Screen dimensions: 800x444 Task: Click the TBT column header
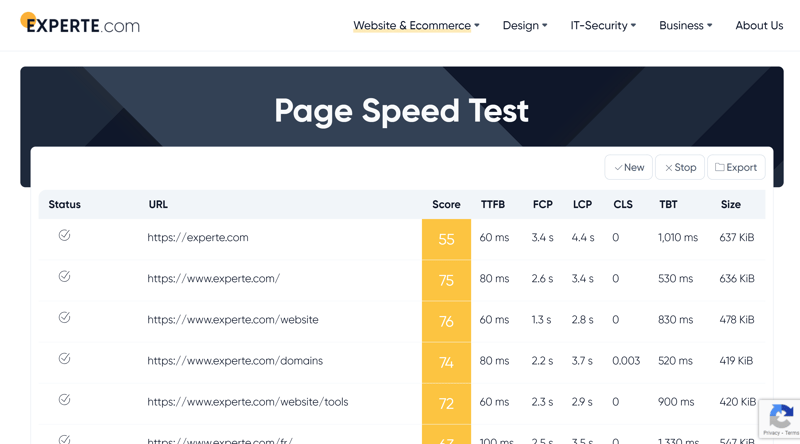click(x=668, y=205)
